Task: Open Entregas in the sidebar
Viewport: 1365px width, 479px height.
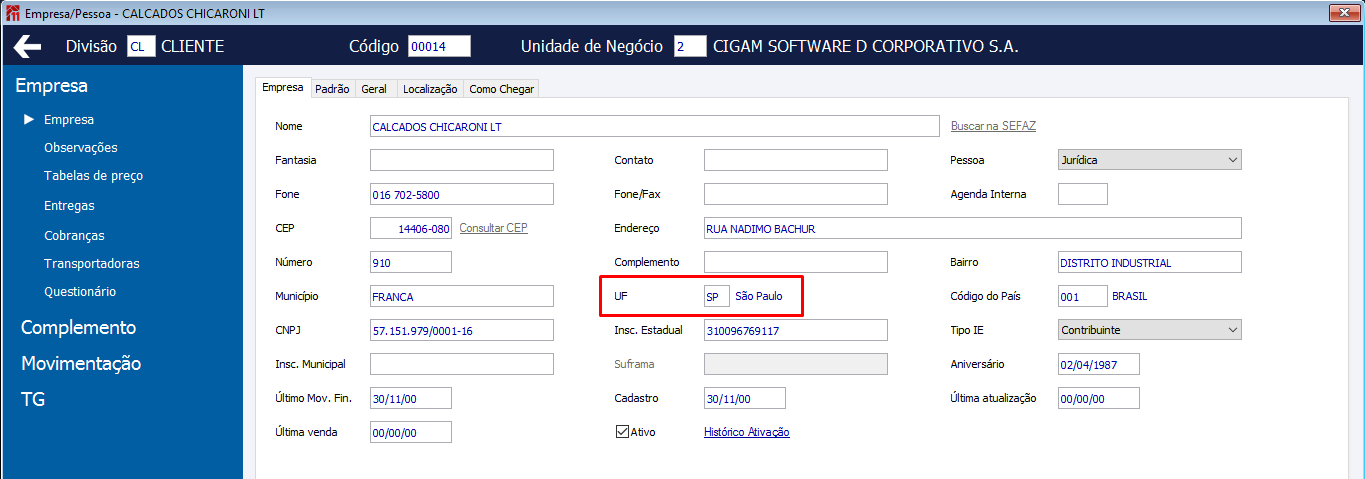Action: point(69,205)
